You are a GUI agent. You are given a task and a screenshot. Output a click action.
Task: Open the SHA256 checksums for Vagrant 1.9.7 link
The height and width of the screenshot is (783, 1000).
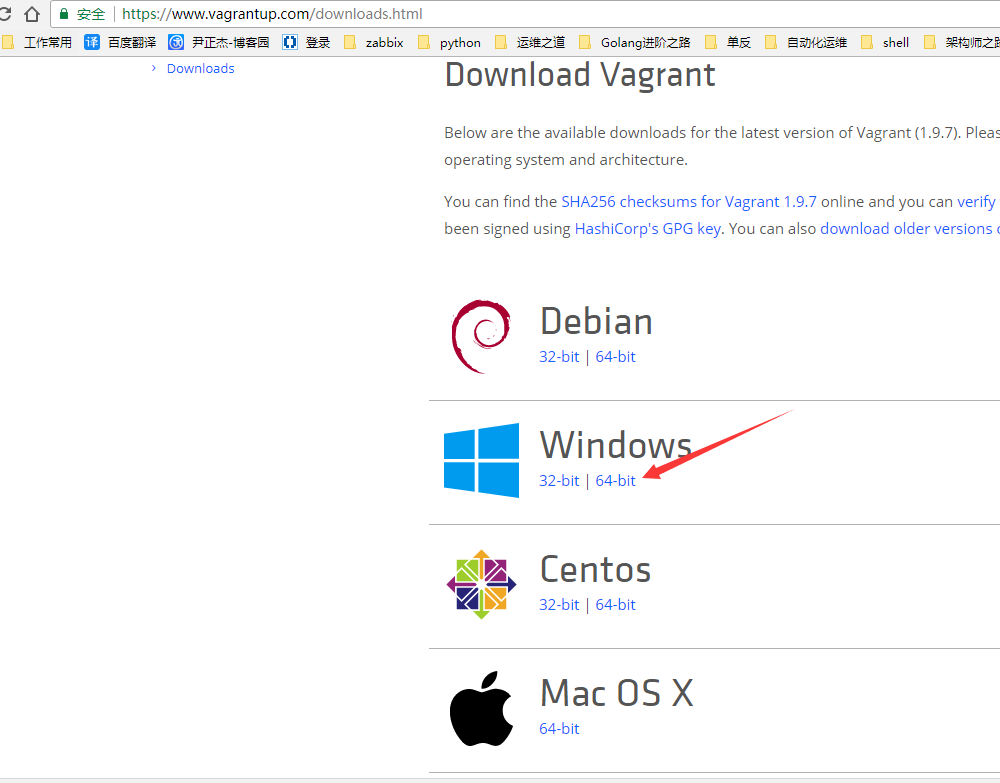click(x=689, y=201)
